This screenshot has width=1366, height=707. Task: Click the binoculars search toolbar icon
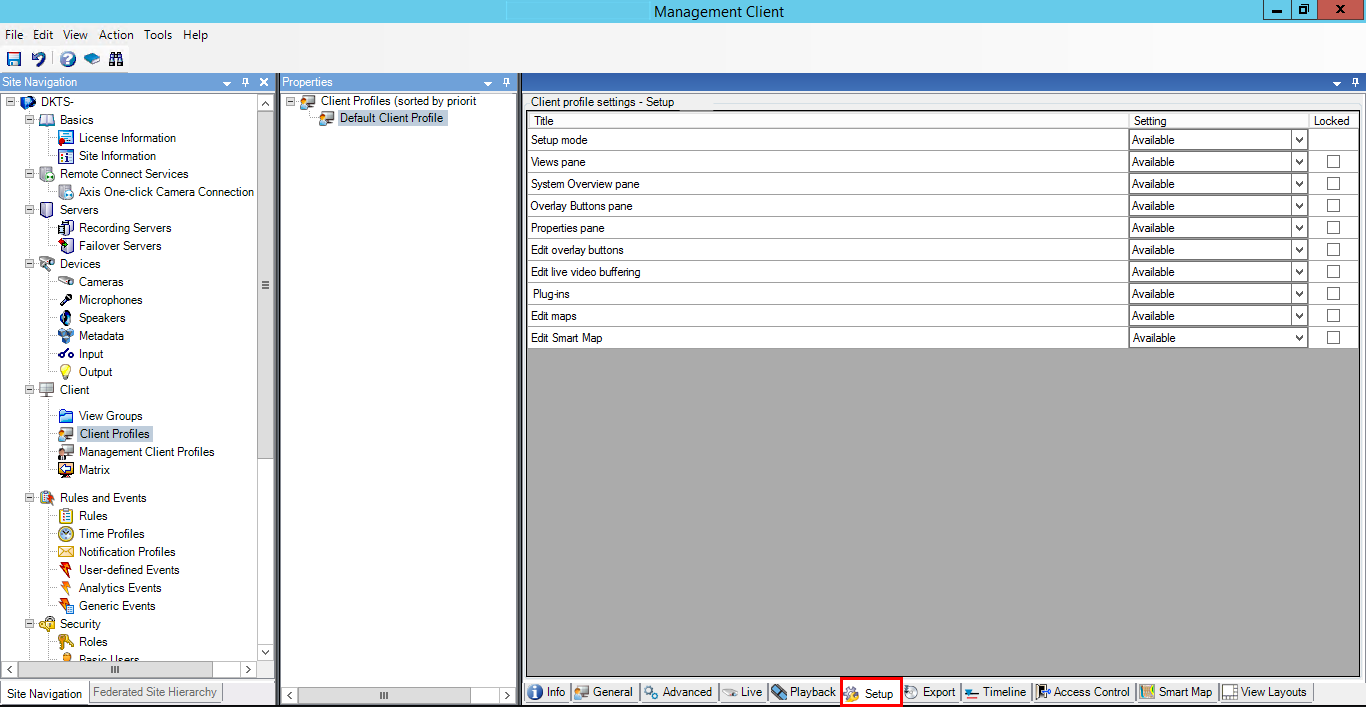tap(116, 58)
